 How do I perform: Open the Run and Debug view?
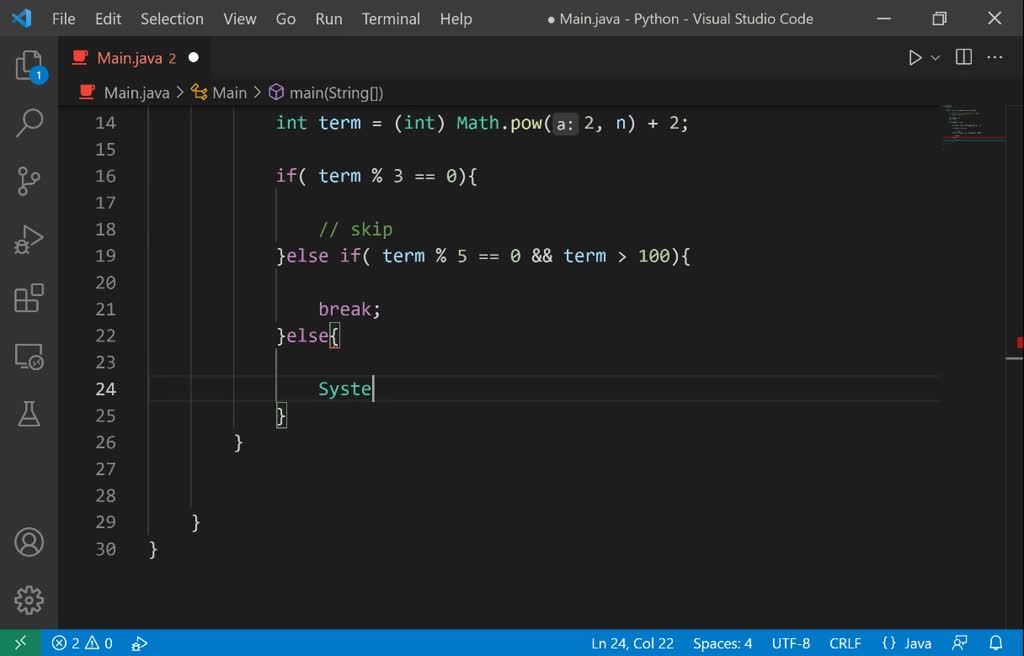29,240
